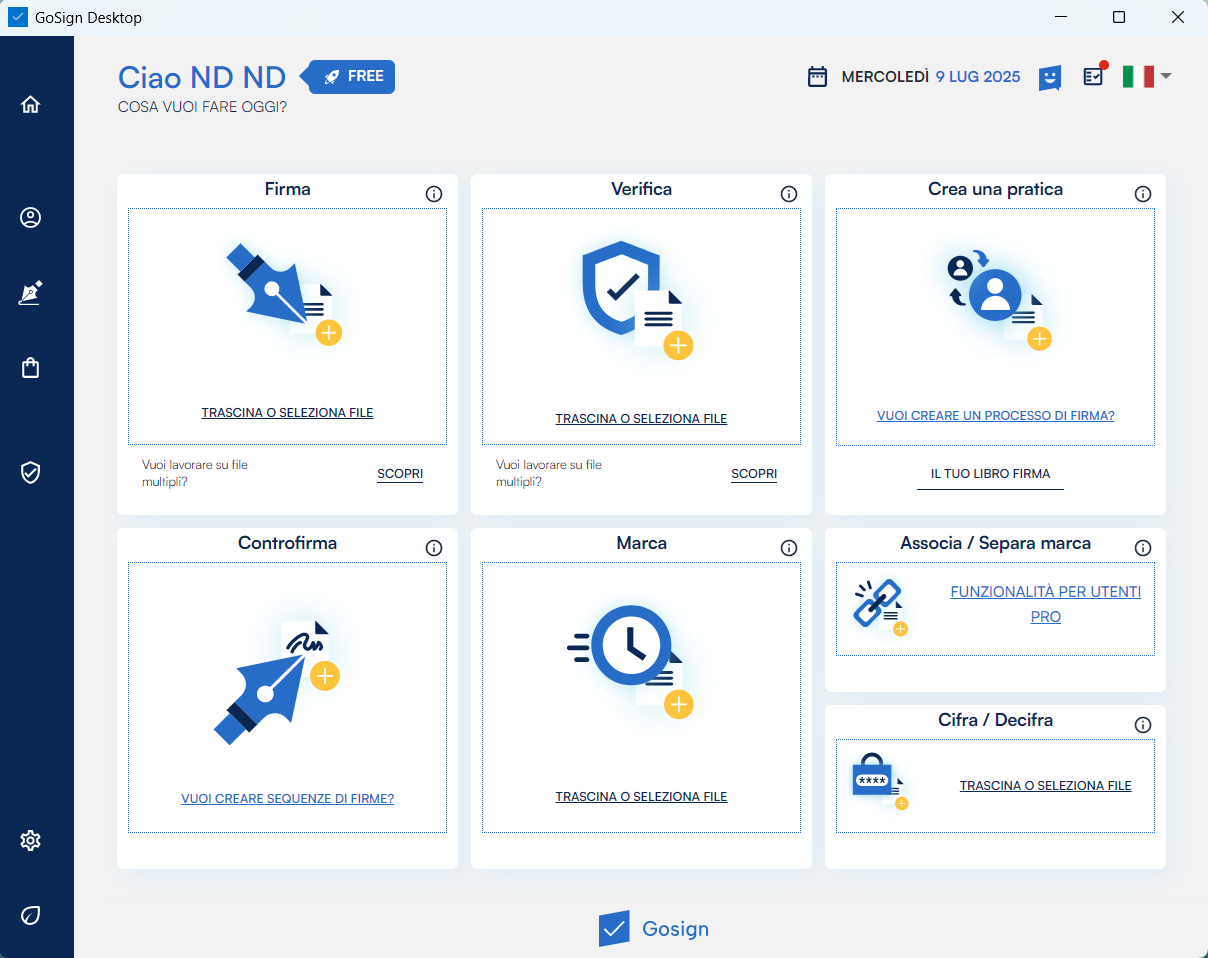Click 'Vuoi creare sequenze di firme?' link
This screenshot has height=958, width=1208.
point(287,799)
